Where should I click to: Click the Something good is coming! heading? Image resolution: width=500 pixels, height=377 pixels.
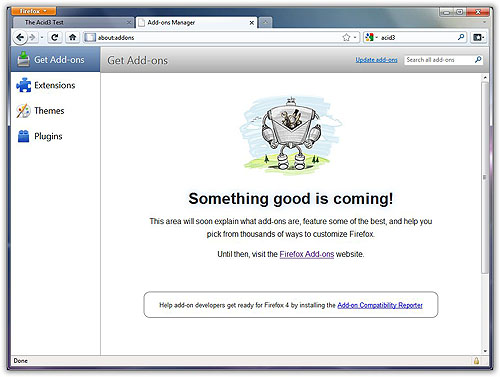tap(291, 199)
